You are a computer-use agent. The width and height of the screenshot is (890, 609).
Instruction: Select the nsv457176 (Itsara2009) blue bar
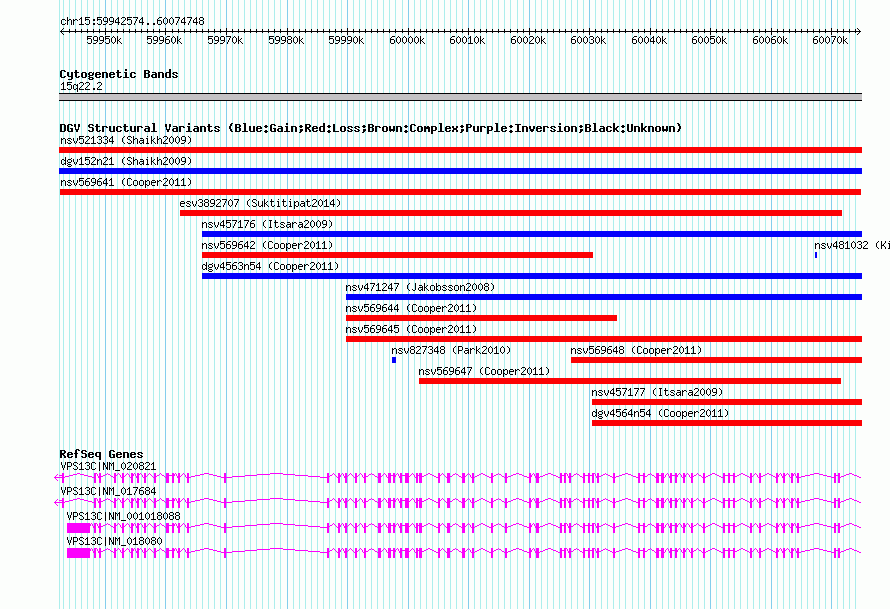[532, 234]
